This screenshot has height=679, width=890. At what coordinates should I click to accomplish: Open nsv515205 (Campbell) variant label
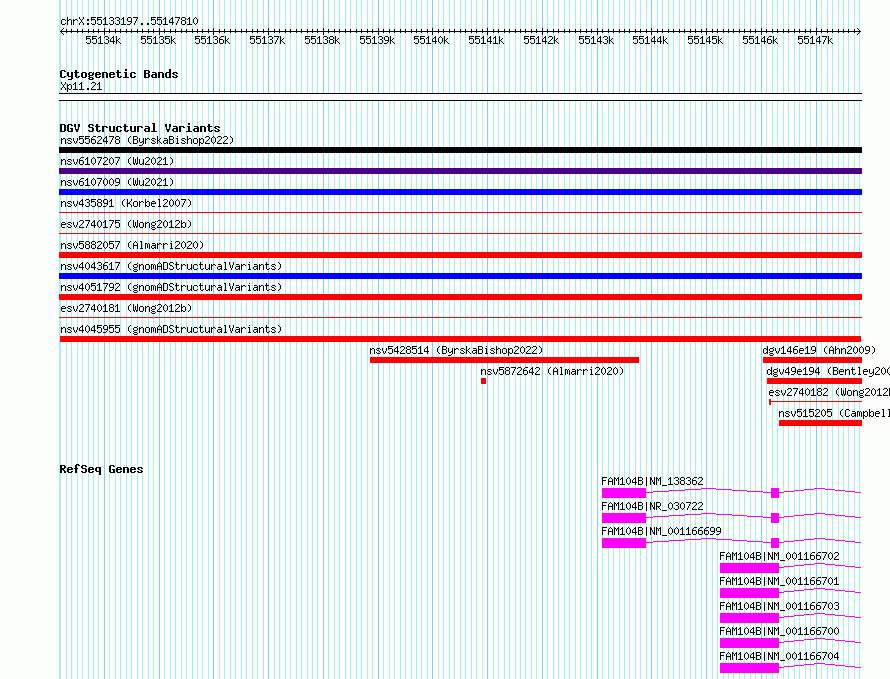tap(834, 413)
